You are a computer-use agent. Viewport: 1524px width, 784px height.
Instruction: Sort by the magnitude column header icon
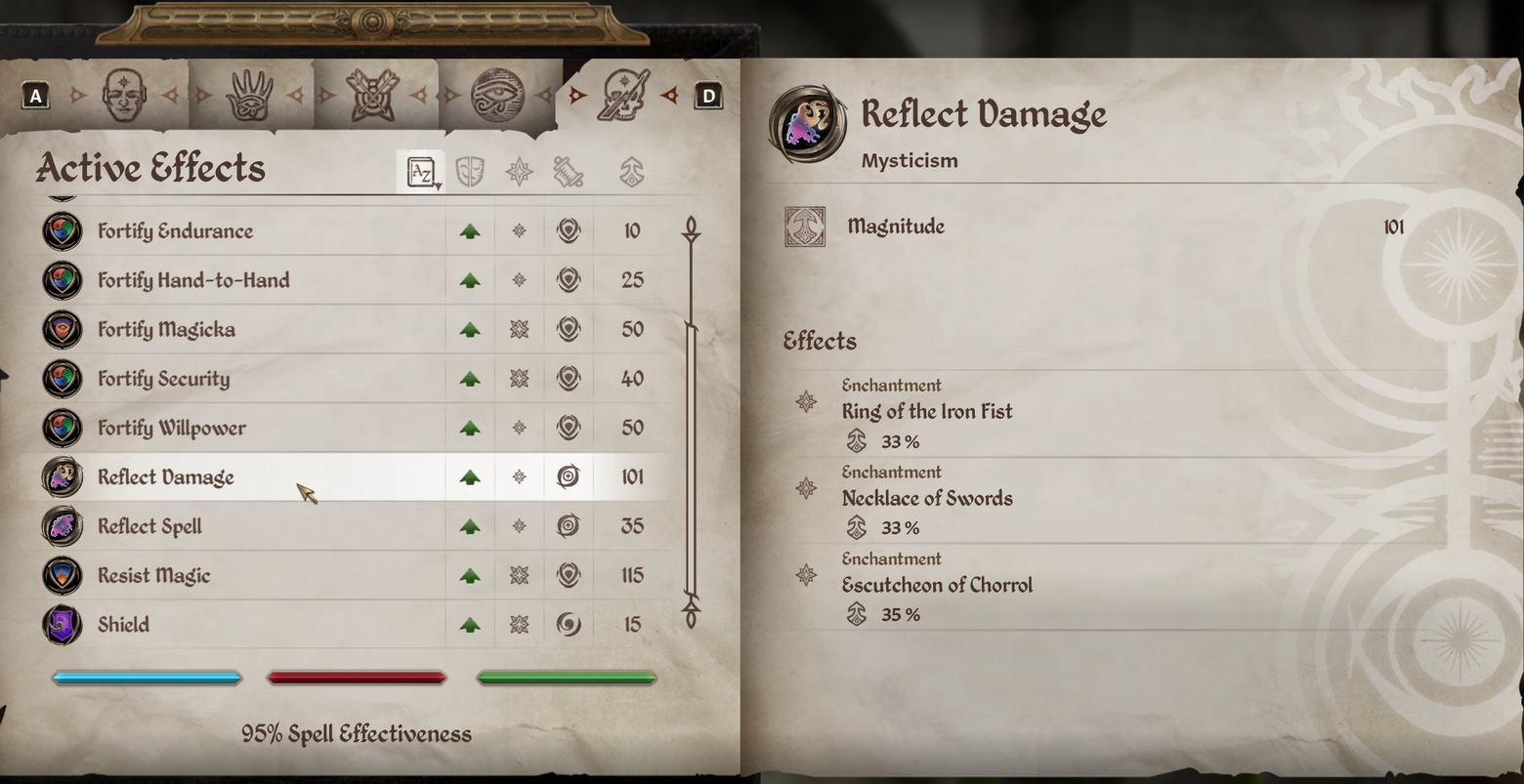click(632, 173)
